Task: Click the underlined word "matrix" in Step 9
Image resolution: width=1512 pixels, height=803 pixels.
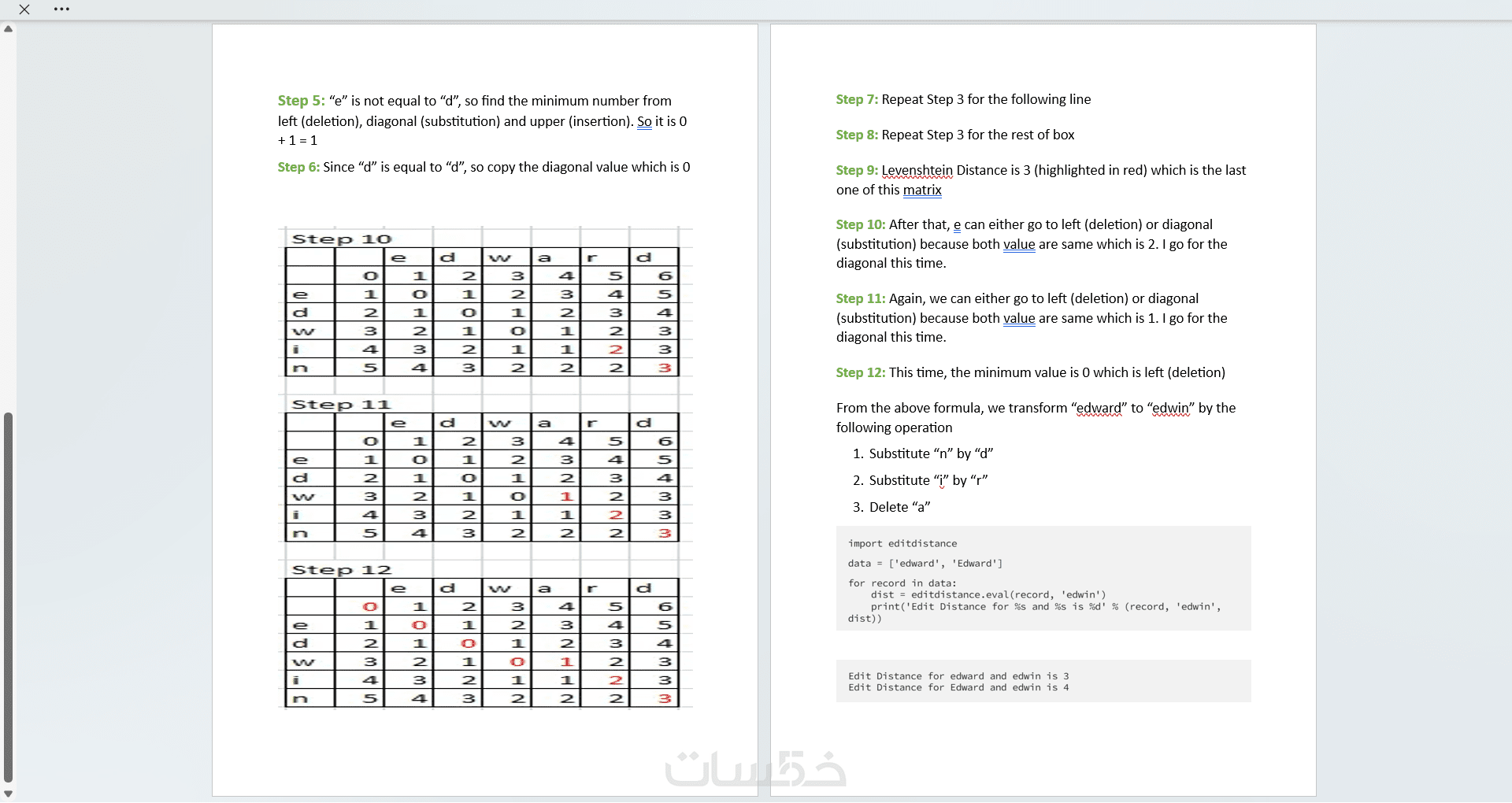Action: (922, 190)
